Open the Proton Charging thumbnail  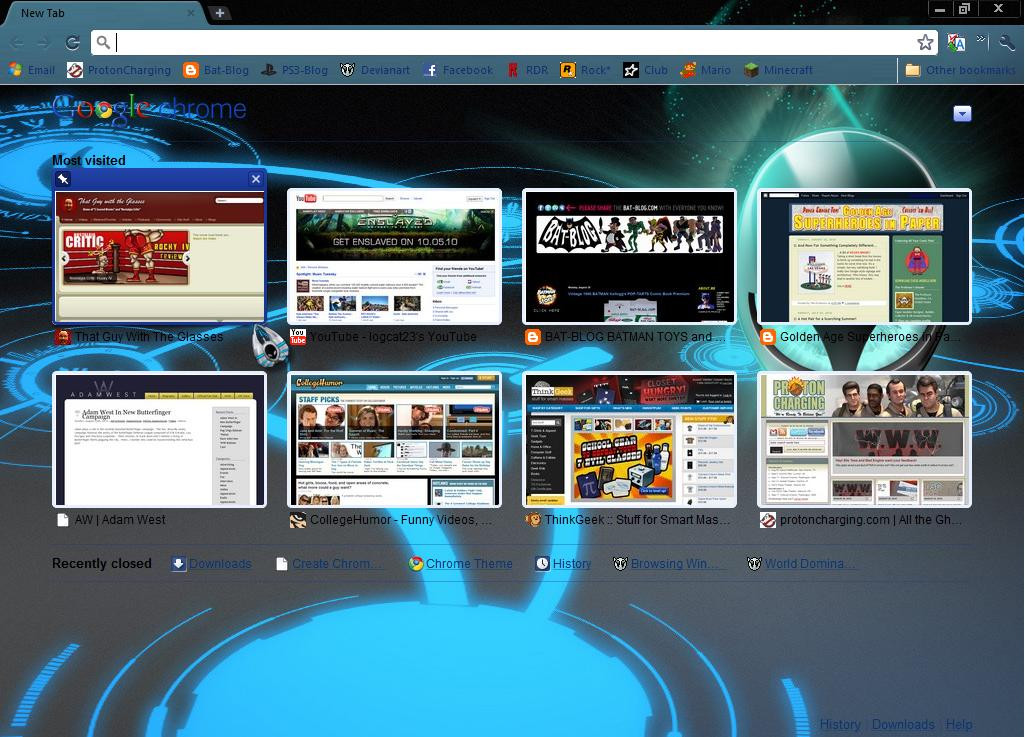point(864,439)
